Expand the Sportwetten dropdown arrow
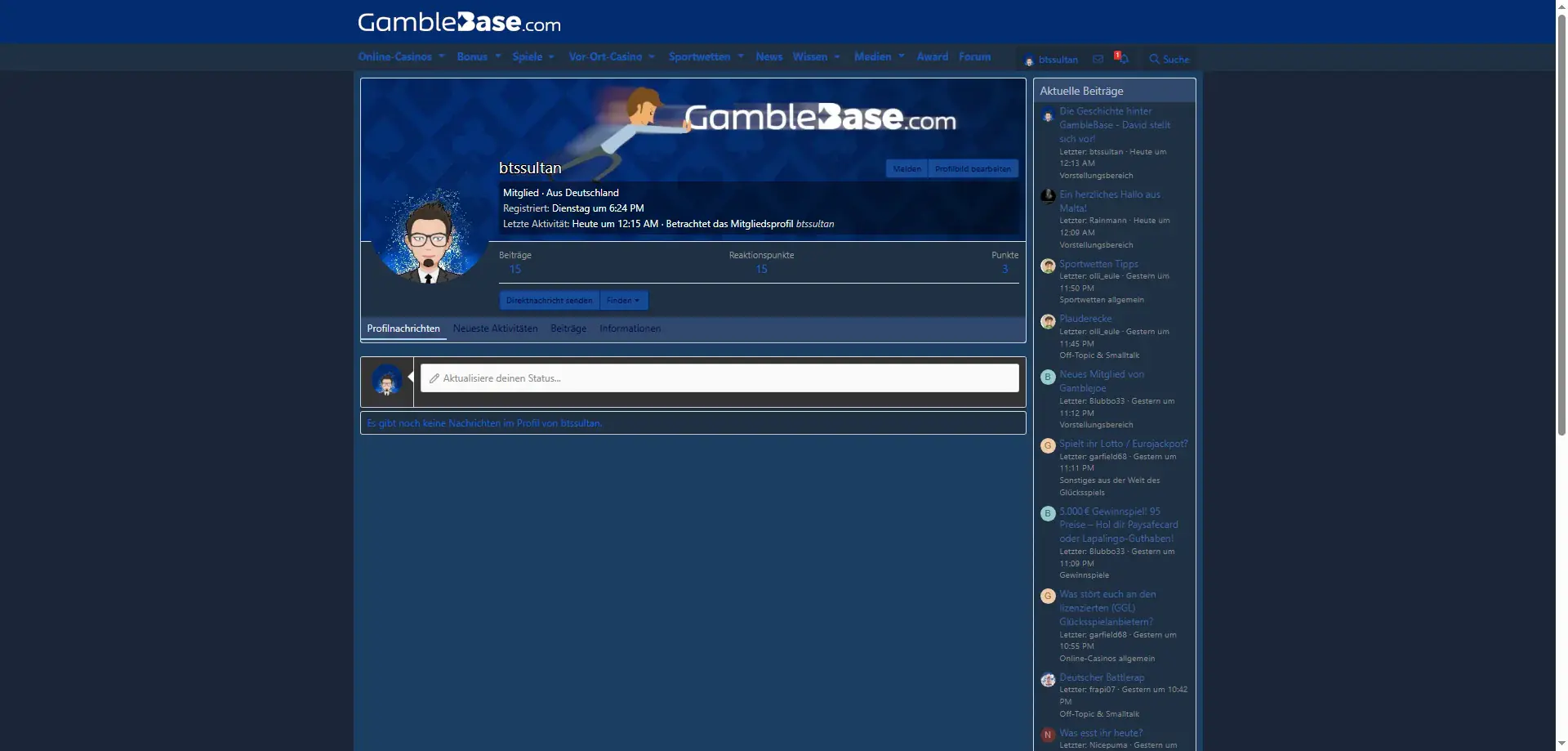 [741, 56]
